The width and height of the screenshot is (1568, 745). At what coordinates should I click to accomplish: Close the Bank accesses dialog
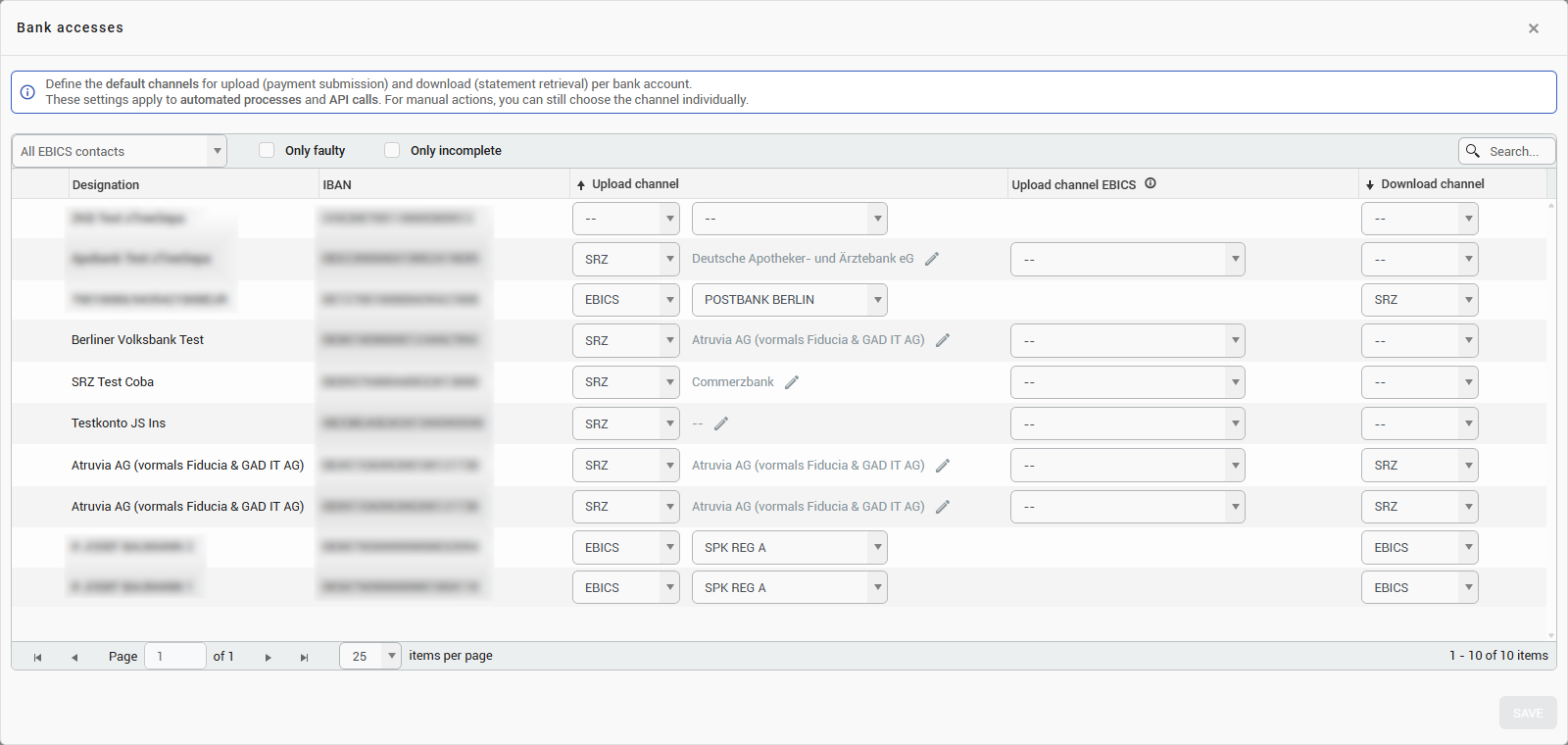(x=1534, y=28)
